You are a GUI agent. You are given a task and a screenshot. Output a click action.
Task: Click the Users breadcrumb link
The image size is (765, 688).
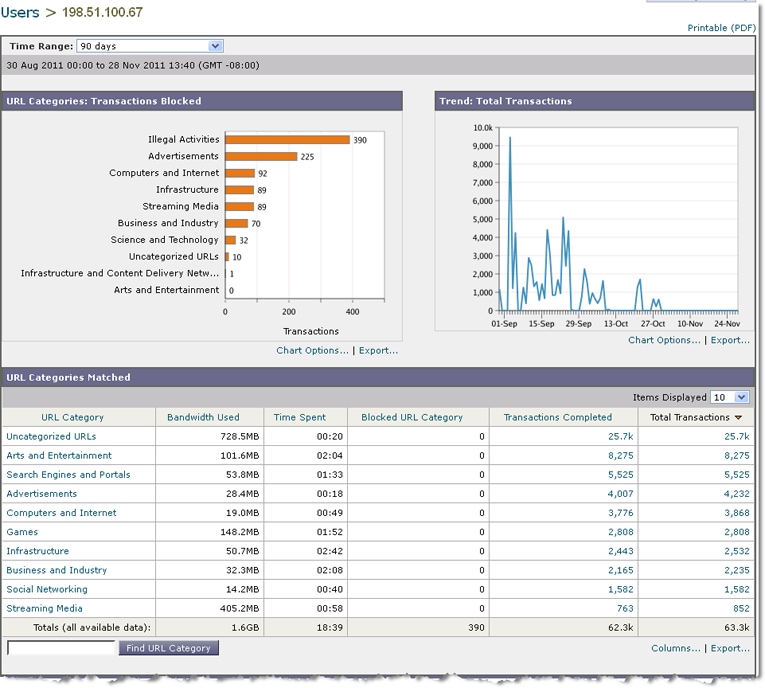pyautogui.click(x=20, y=12)
